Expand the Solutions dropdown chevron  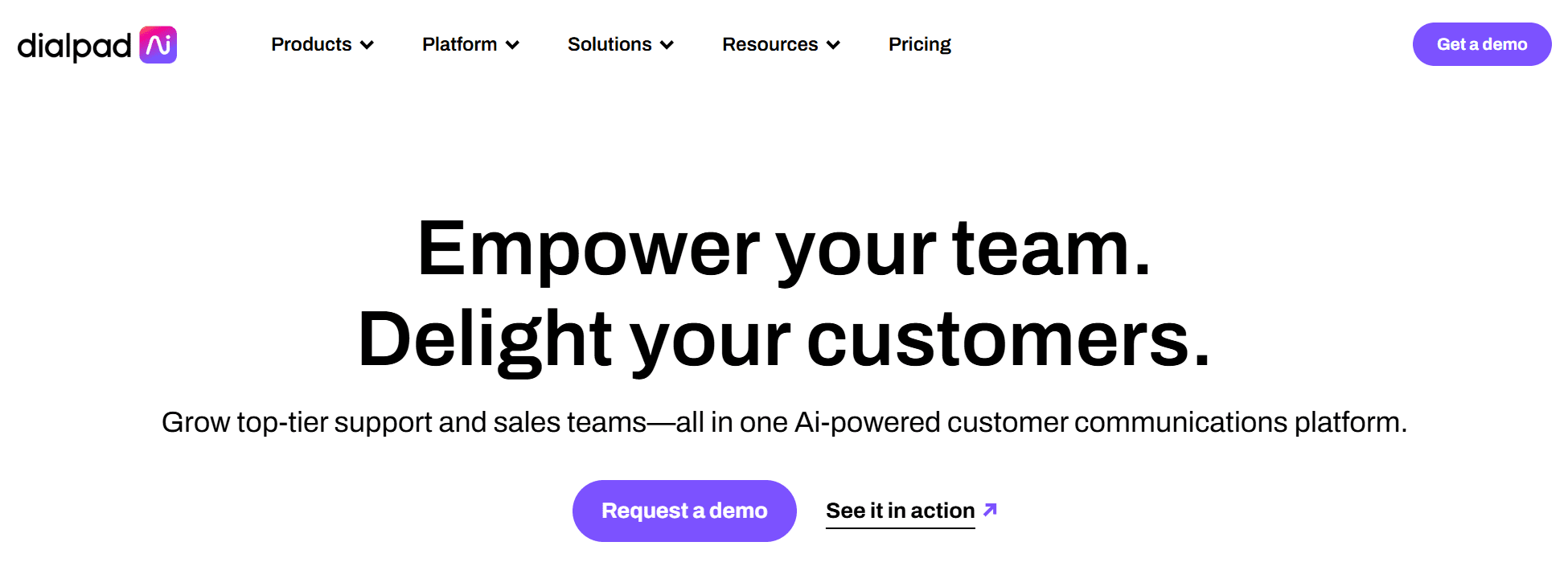coord(667,45)
